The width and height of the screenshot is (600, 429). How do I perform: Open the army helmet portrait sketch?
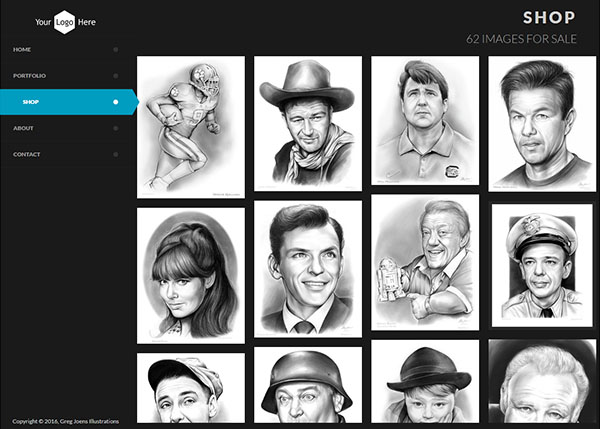(307, 388)
